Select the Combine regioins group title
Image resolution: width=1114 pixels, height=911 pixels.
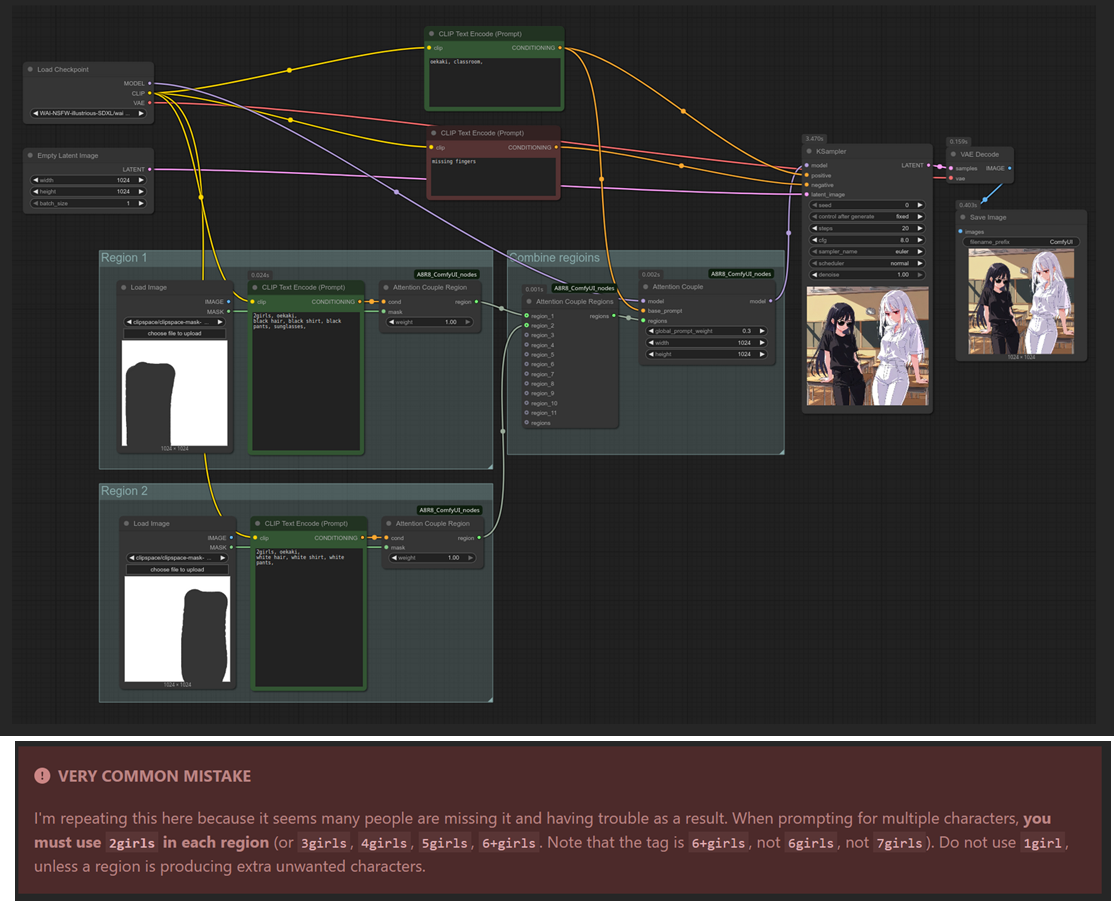tap(554, 258)
